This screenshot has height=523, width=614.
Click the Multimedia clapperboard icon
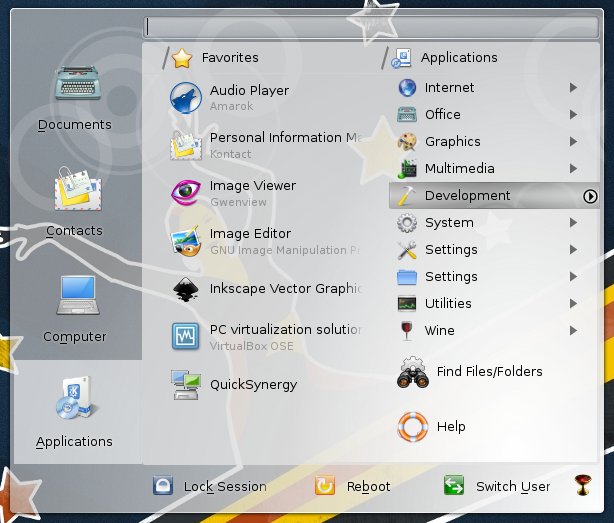click(x=407, y=169)
